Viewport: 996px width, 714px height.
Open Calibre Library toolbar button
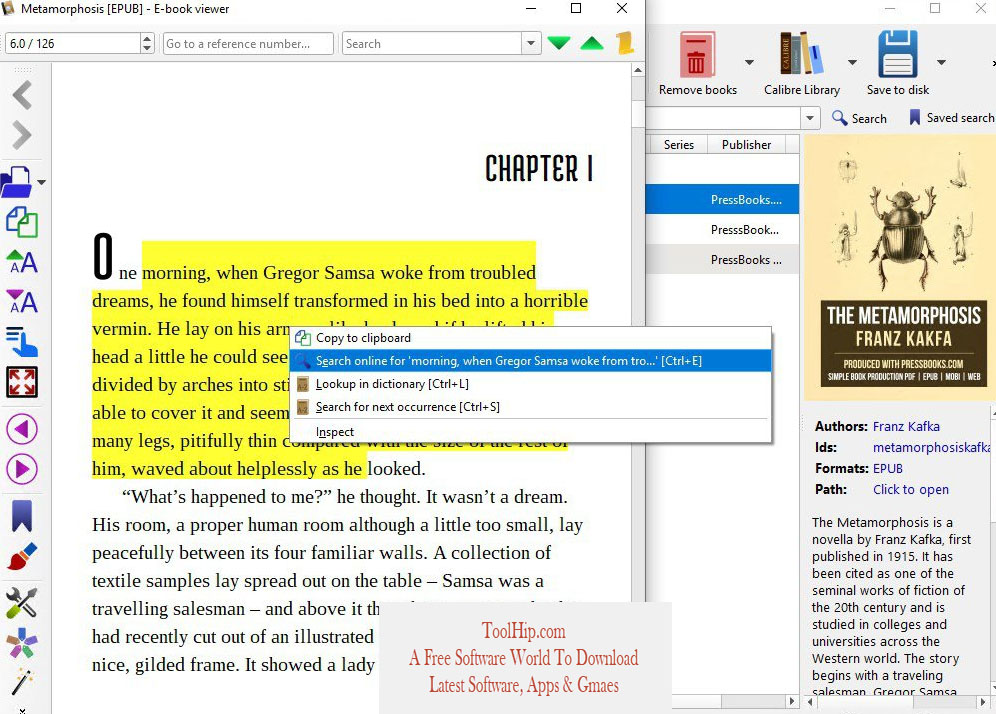tap(802, 64)
